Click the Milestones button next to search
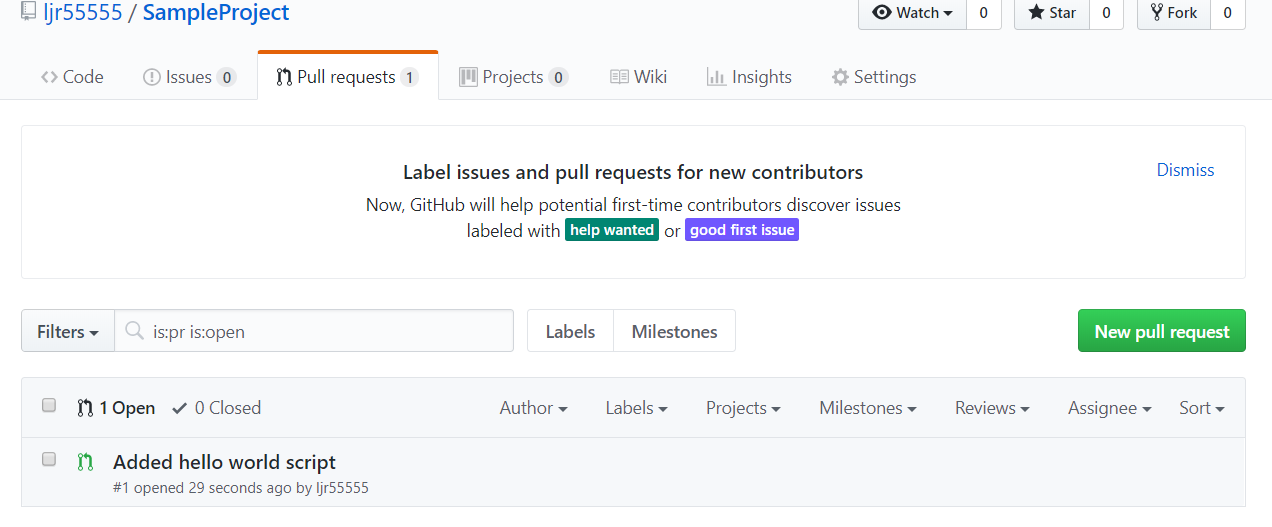The image size is (1272, 527). coord(674,331)
